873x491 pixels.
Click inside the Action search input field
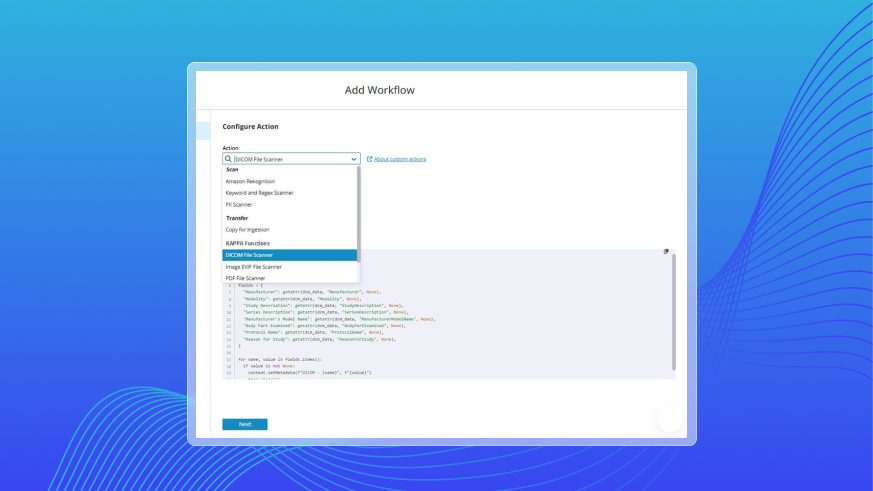coord(290,159)
